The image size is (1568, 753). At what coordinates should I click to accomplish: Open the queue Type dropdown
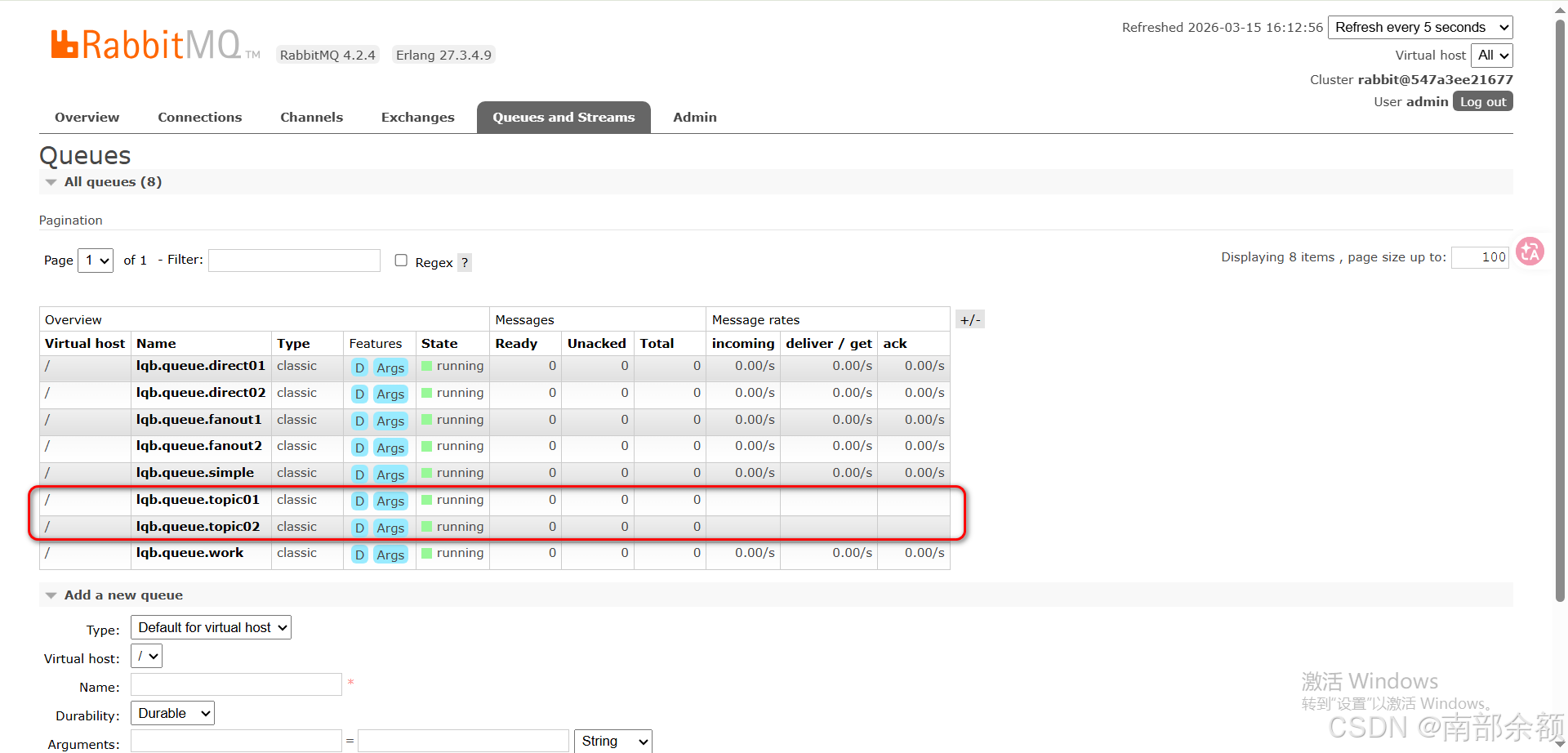211,627
